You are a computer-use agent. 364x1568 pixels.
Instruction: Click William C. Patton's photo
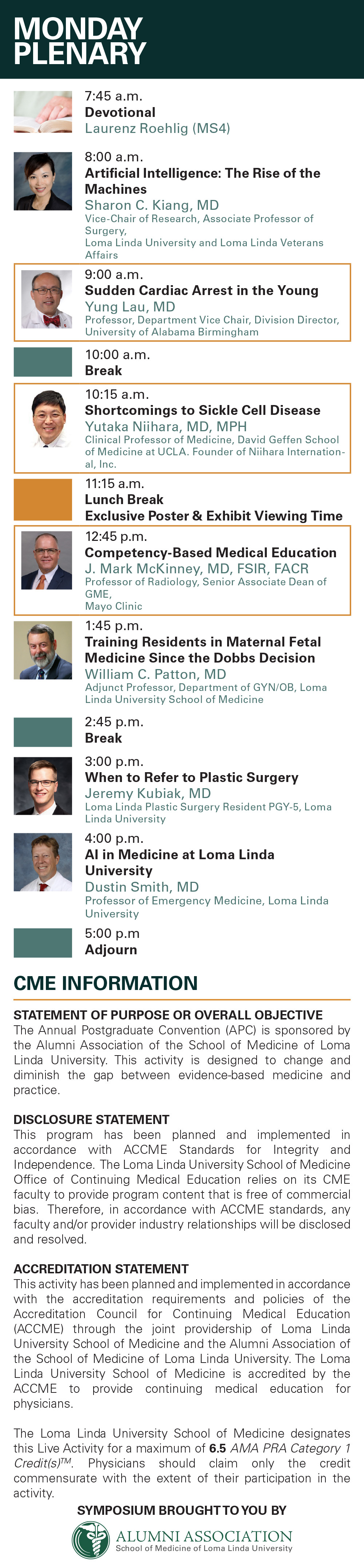(x=43, y=650)
